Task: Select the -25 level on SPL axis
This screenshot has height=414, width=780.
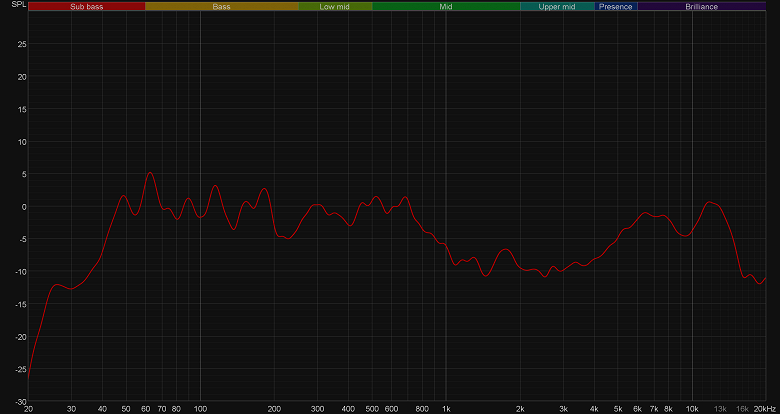Action: coord(20,369)
